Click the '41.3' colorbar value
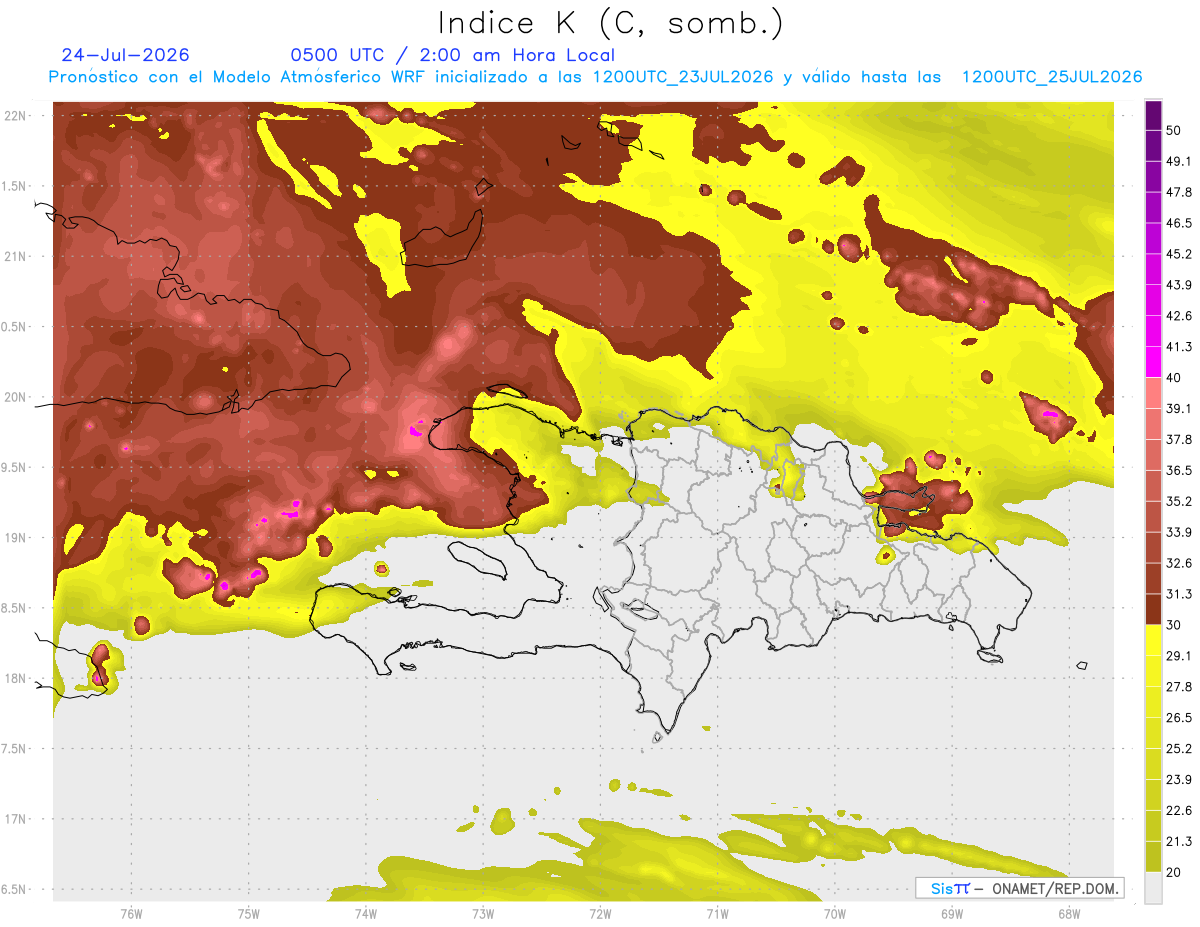Viewport: 1200px width, 927px height. pos(1179,347)
